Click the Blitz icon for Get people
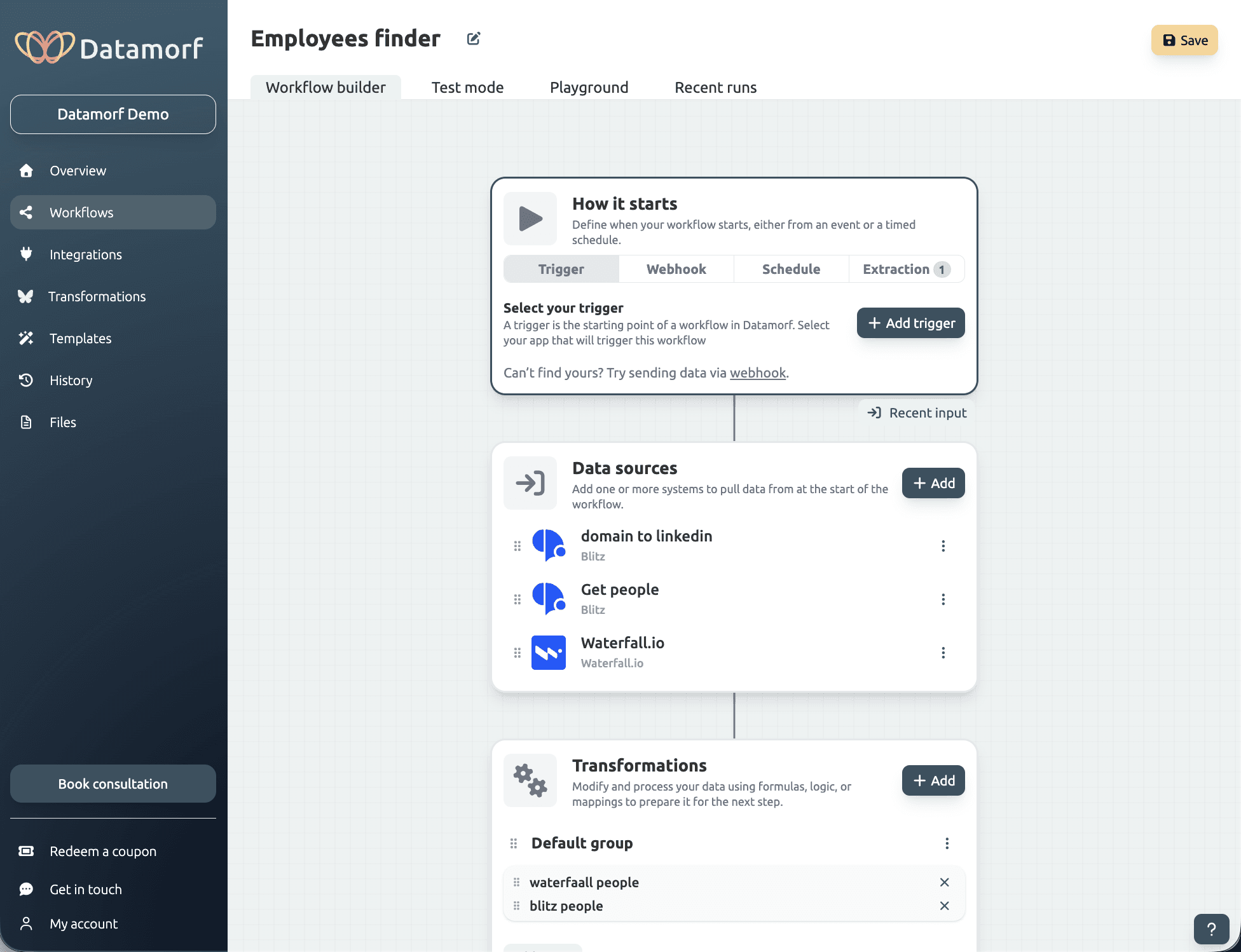Screen dimensions: 1241x952 point(548,599)
